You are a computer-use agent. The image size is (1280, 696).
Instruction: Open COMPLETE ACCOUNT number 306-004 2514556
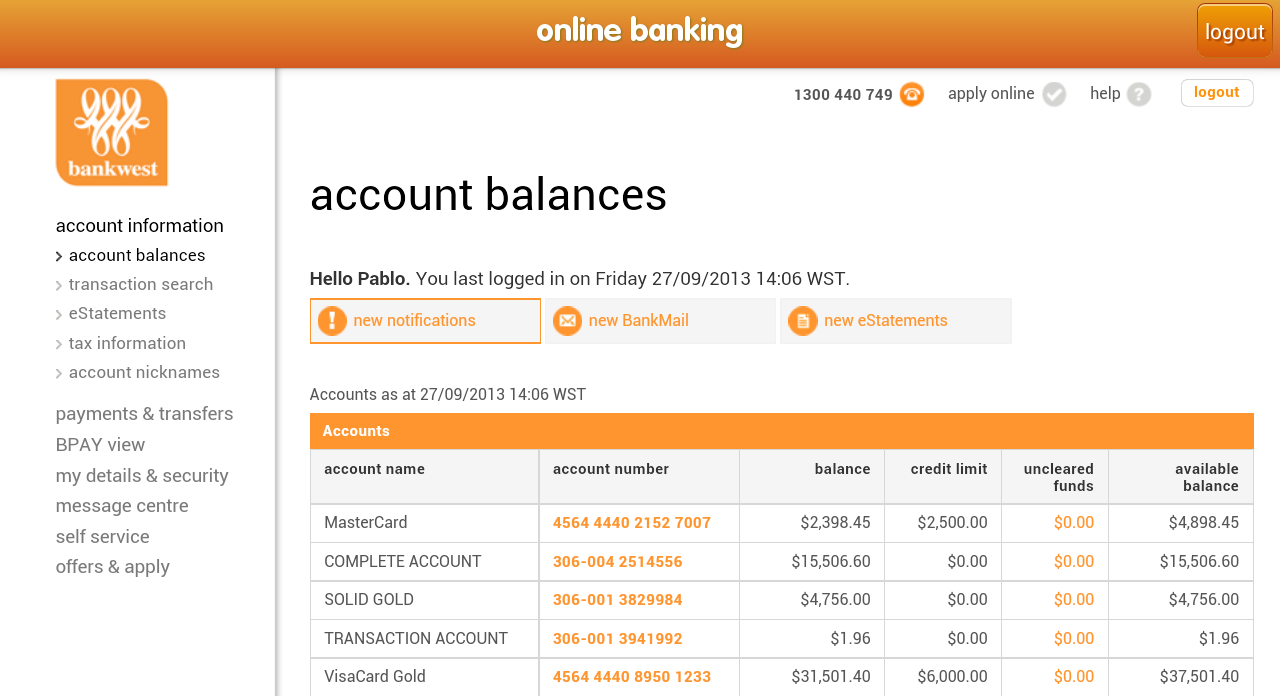[617, 562]
